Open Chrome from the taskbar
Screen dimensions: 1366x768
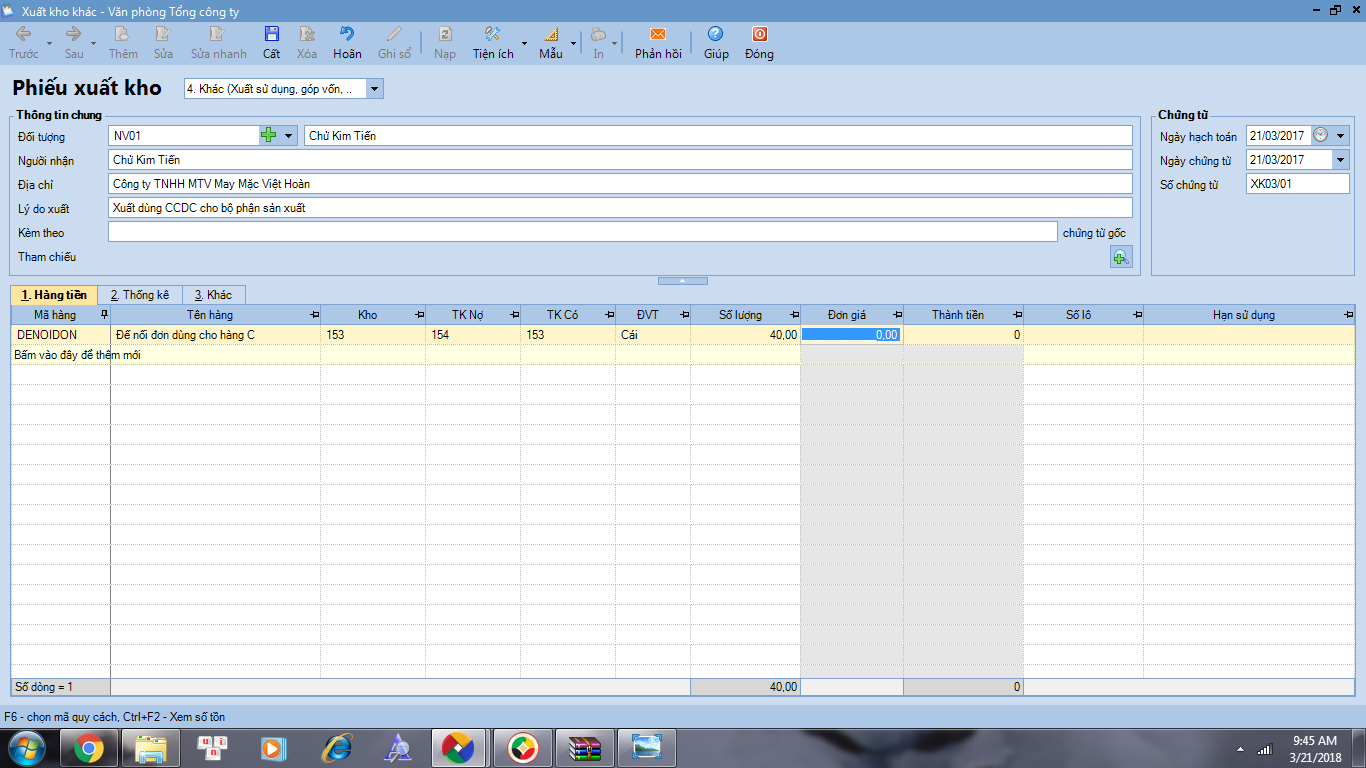point(89,748)
